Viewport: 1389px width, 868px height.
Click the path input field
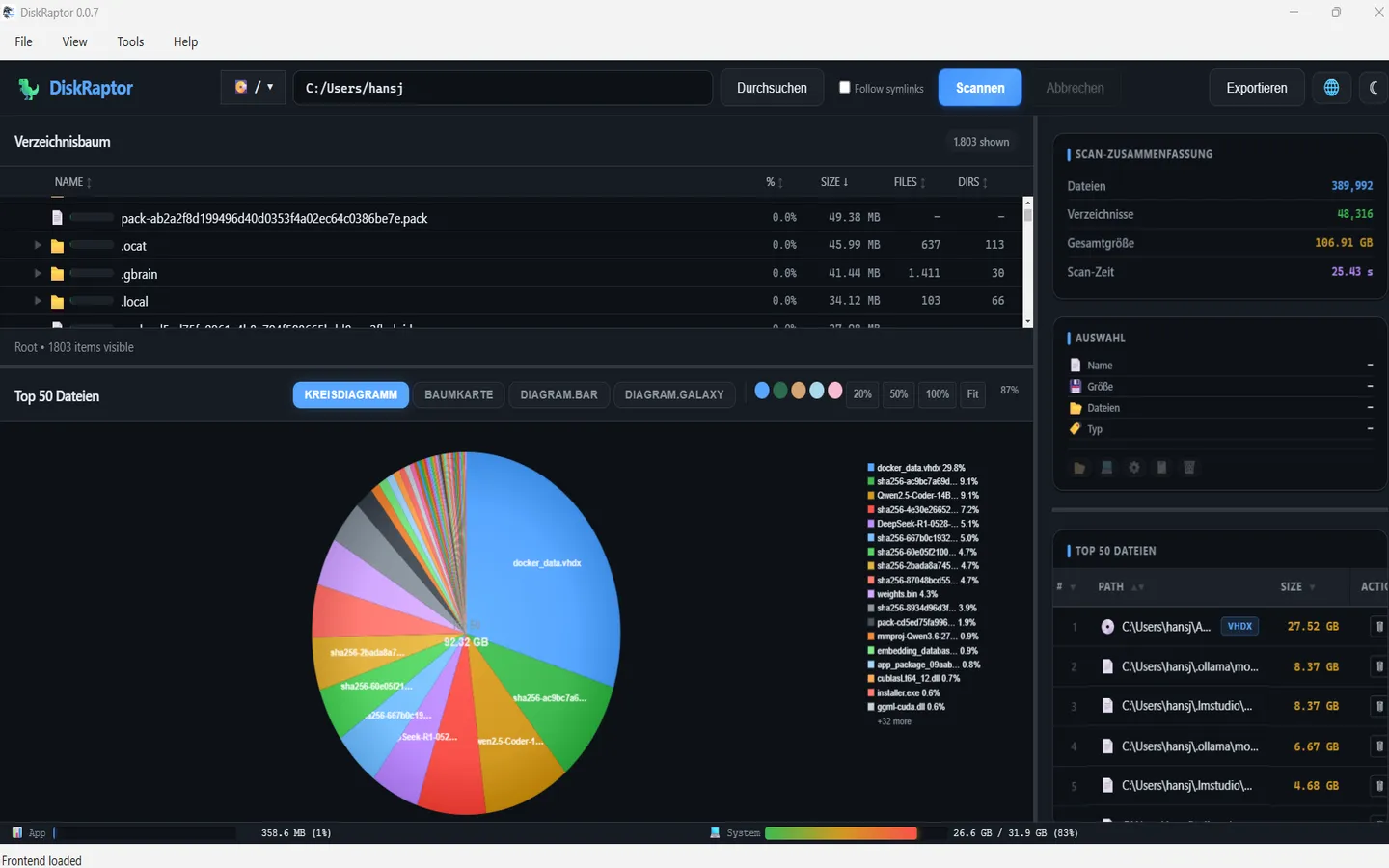503,88
